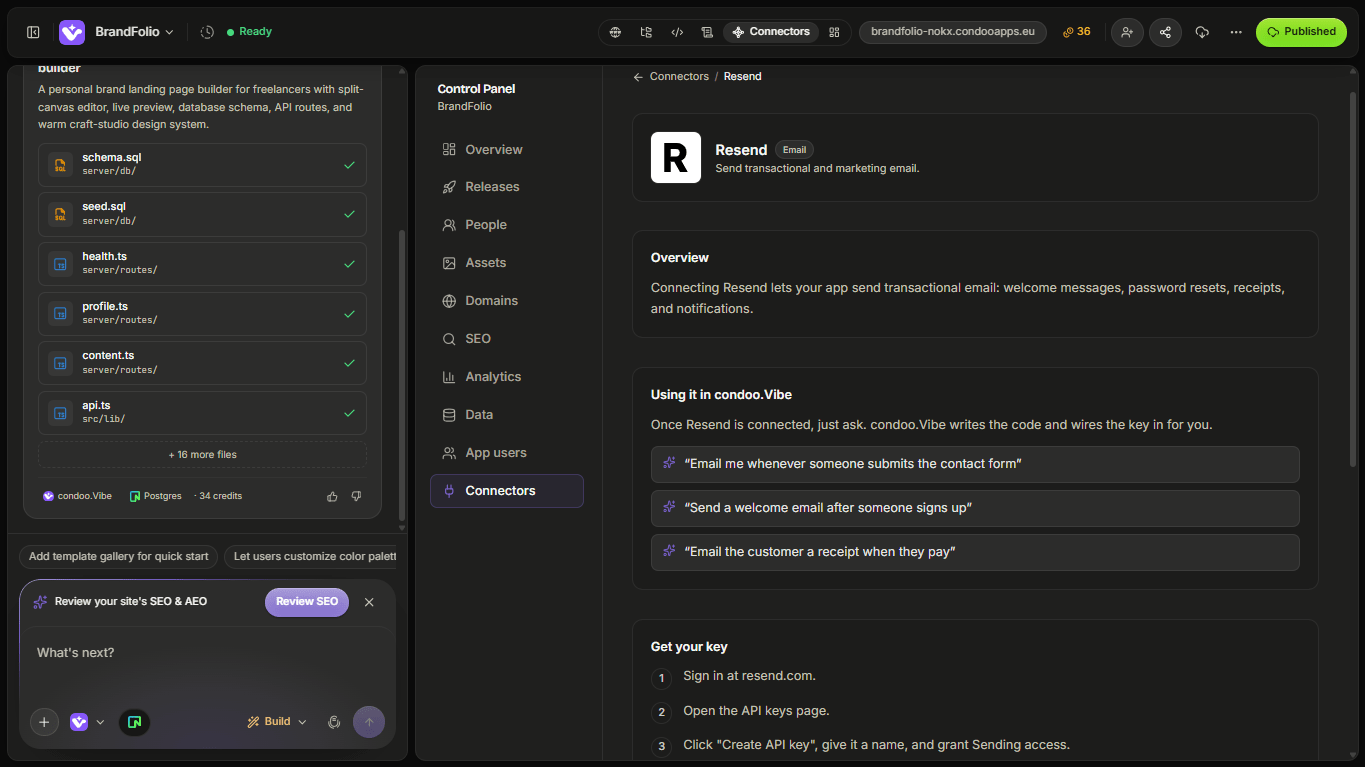
Task: Click the brandfolio-nokx.condooapps.eu URL pill
Action: pyautogui.click(x=953, y=32)
